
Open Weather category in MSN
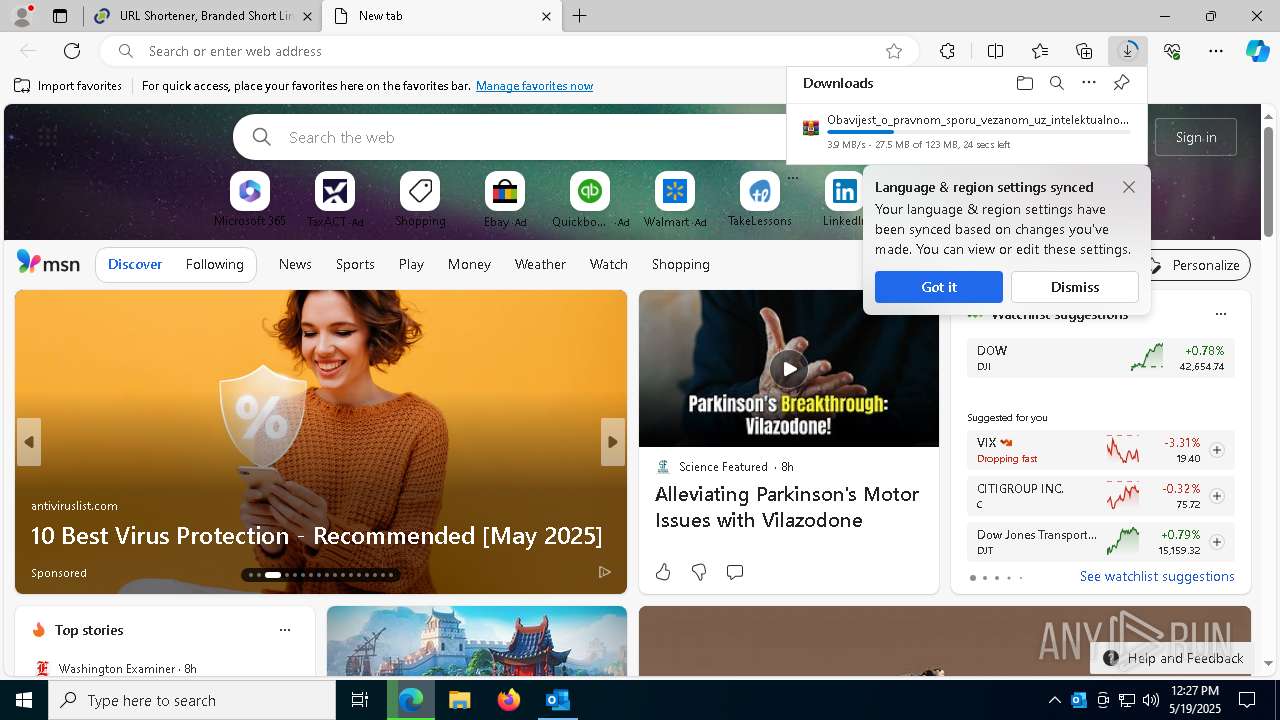540,264
